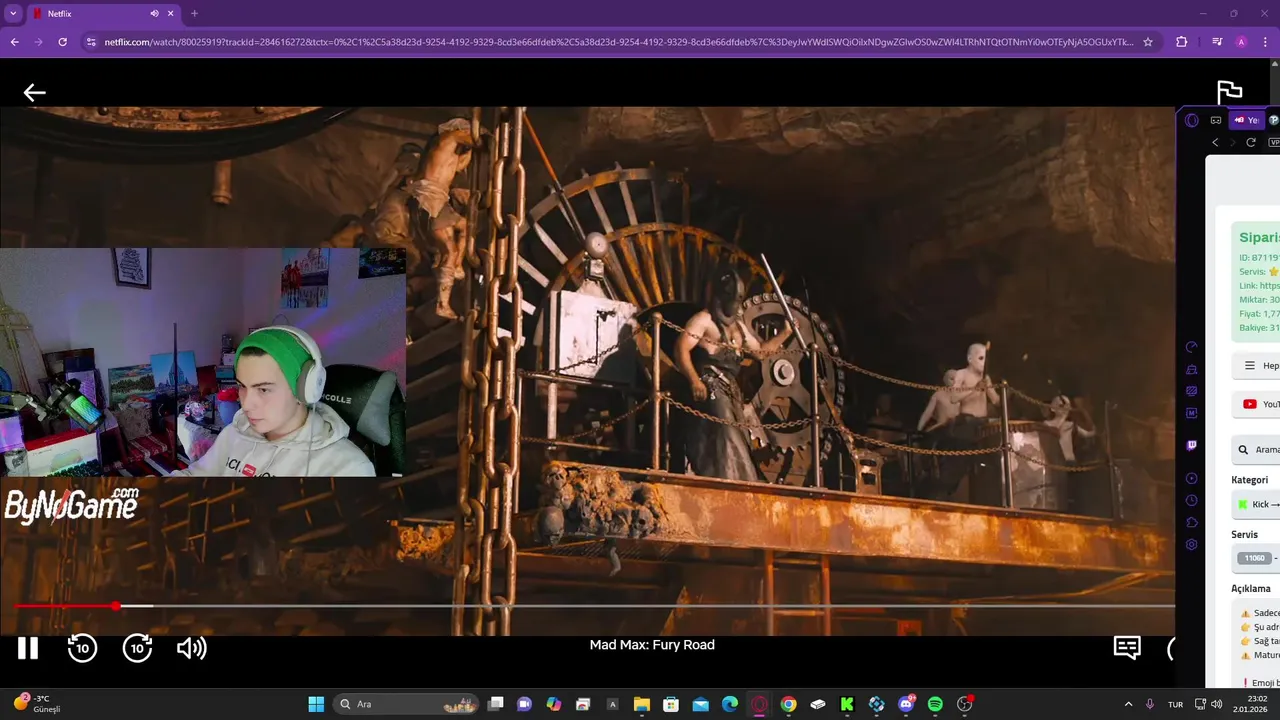Click the webcam overlay in the video
1280x720 pixels.
click(x=203, y=362)
